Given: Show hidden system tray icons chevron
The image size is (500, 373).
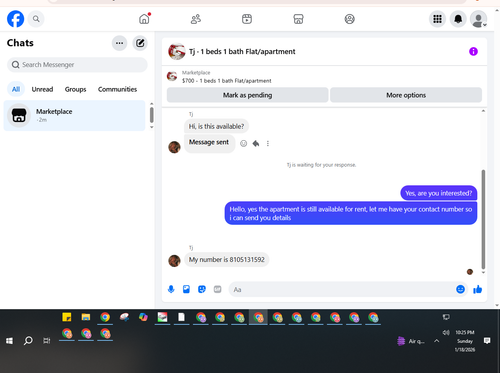Looking at the screenshot, I should 436,341.
